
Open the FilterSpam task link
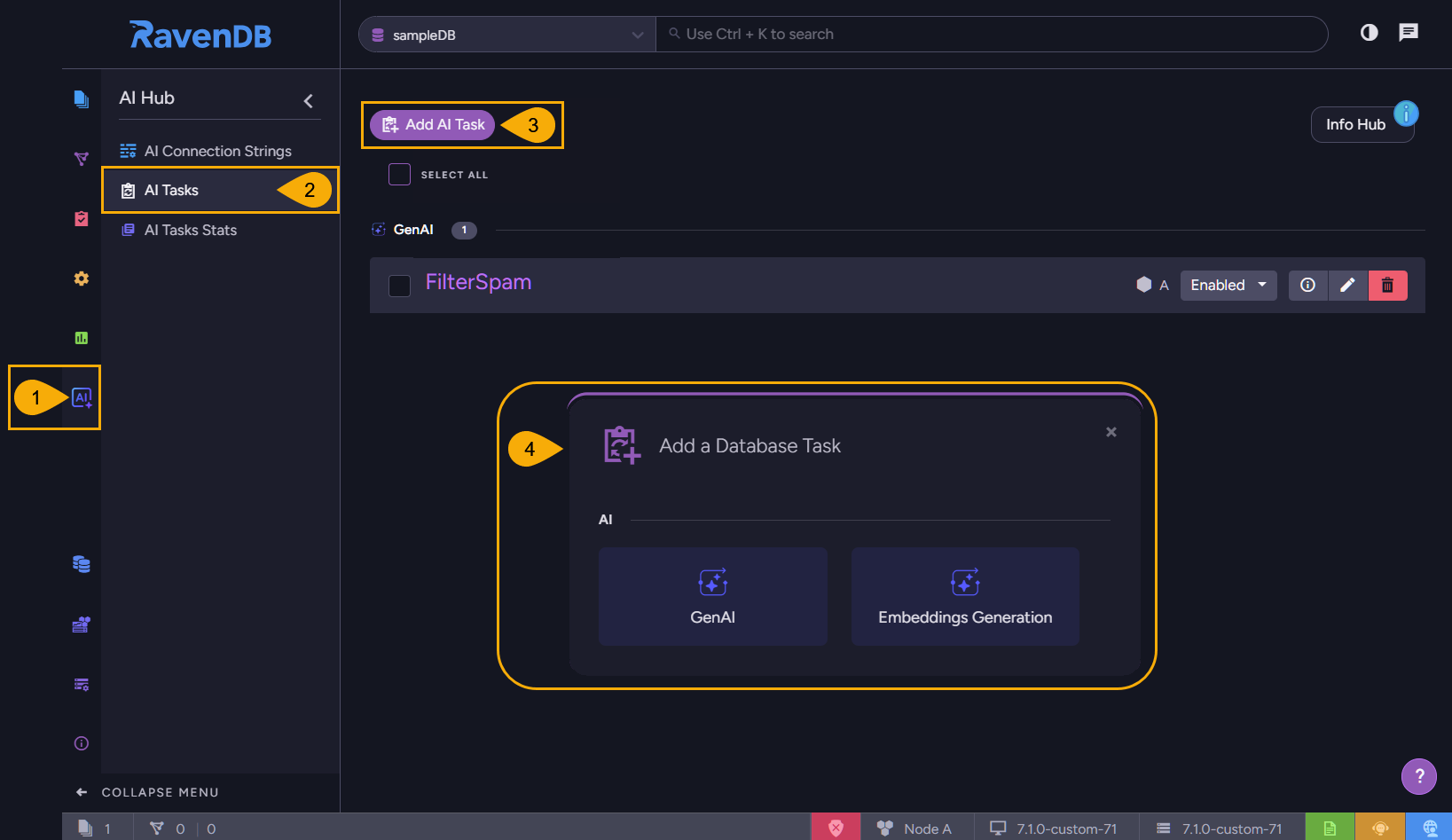[x=479, y=282]
